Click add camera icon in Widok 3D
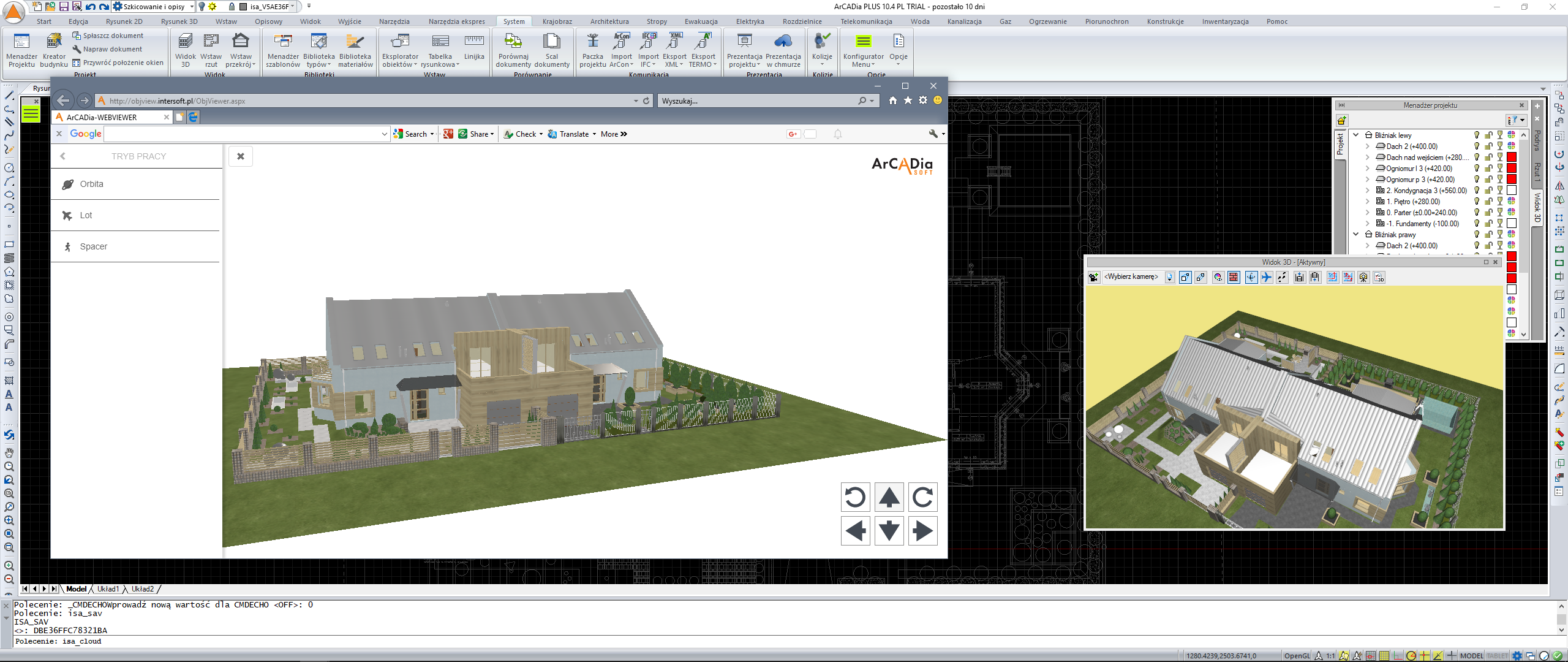The image size is (1568, 662). (x=1094, y=277)
